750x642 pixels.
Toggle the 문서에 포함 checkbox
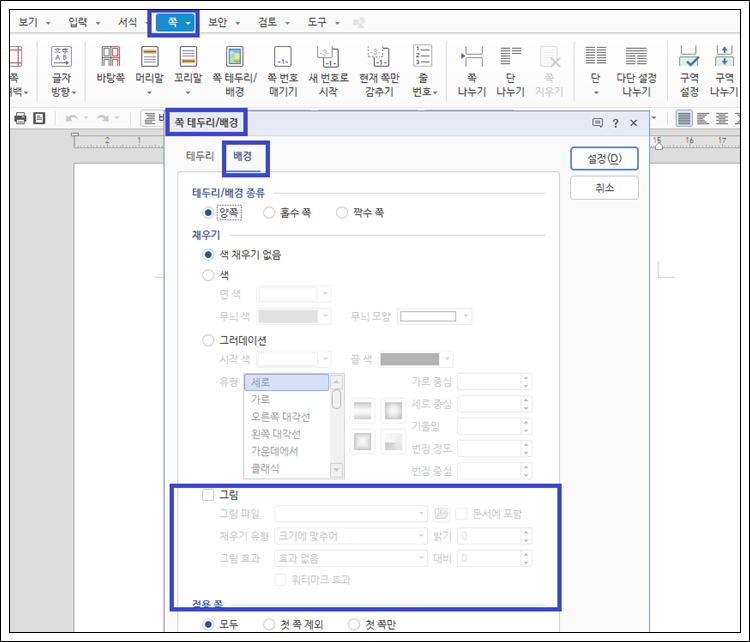point(461,514)
